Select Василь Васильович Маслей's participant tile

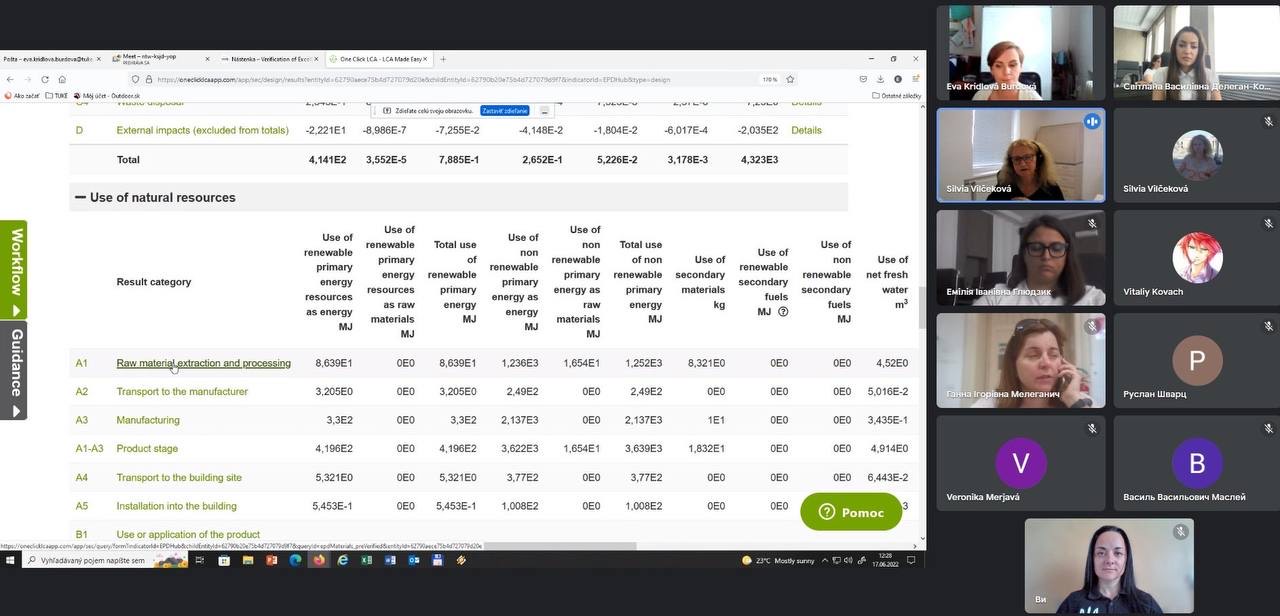[x=1197, y=464]
